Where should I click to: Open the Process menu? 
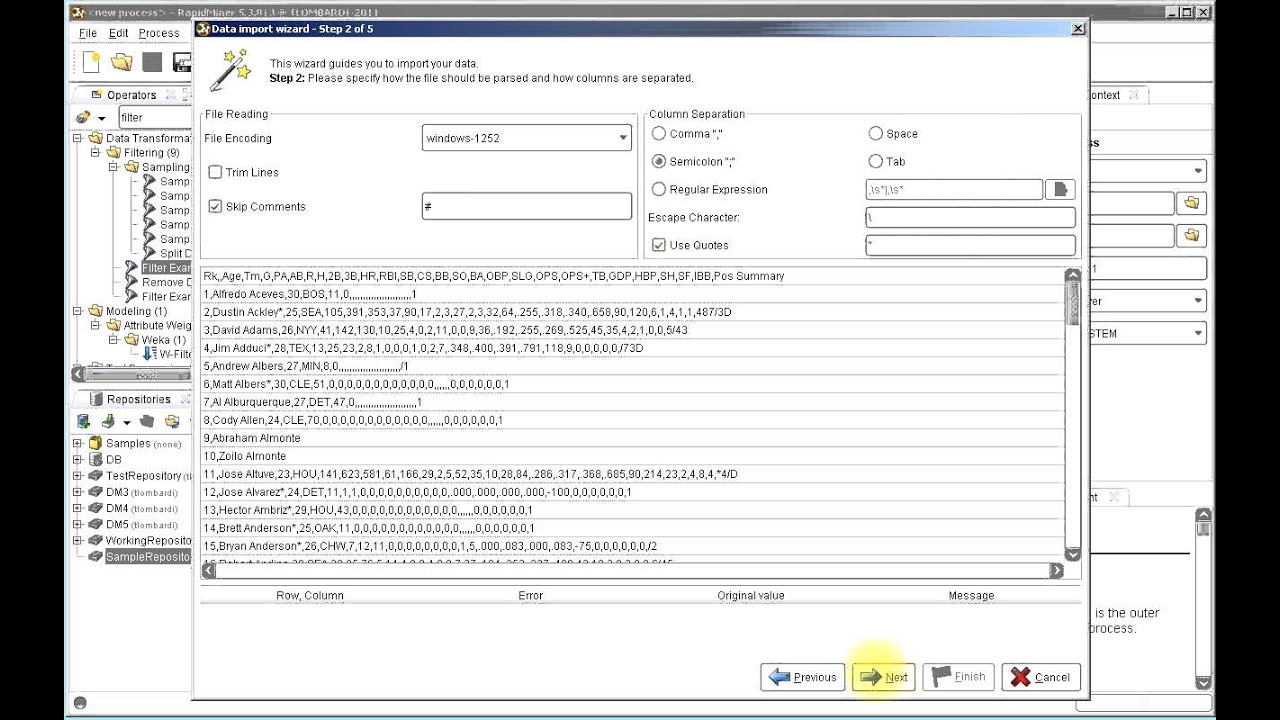159,33
